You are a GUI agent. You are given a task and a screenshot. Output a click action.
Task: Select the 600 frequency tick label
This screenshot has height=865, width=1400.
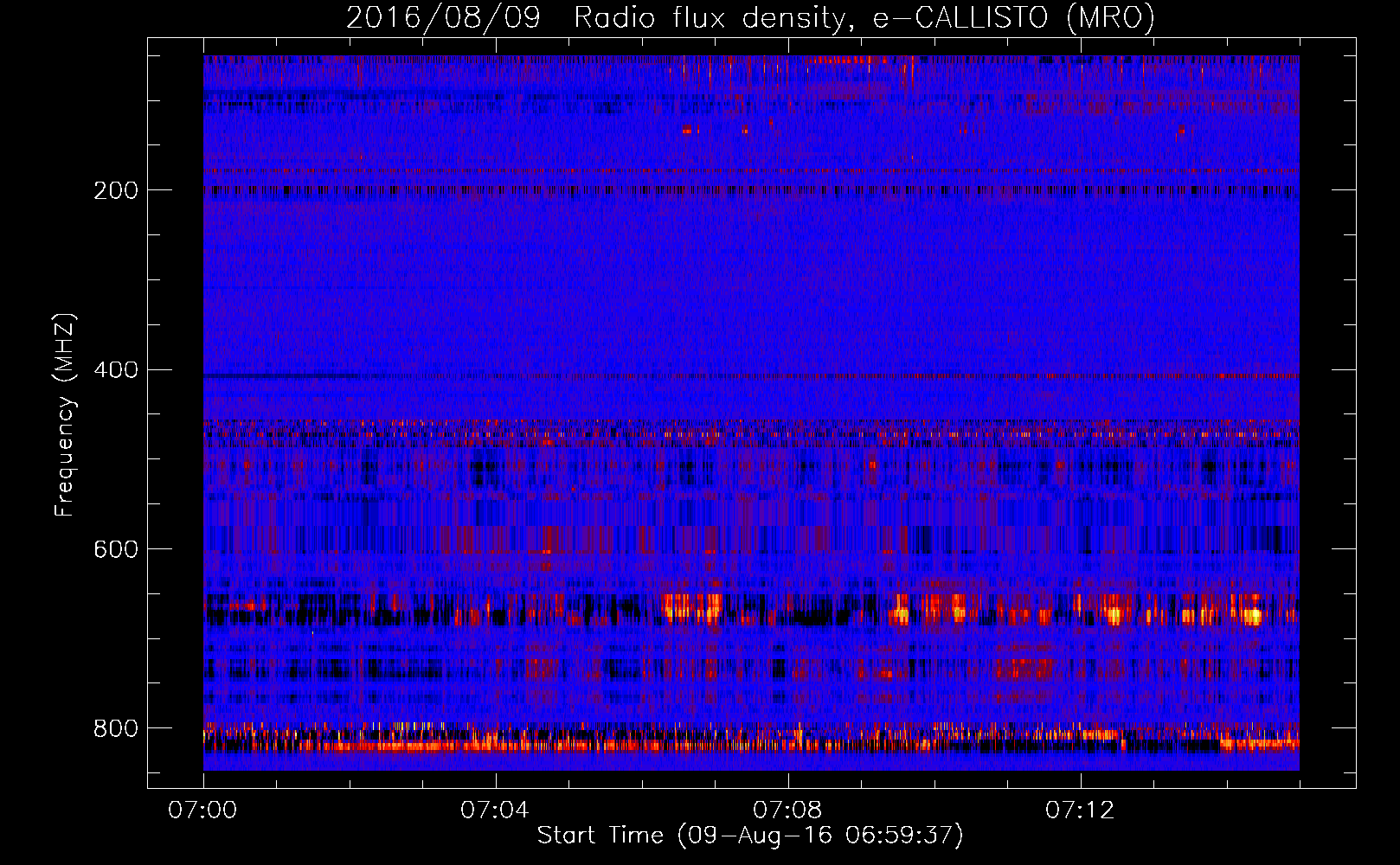[116, 550]
